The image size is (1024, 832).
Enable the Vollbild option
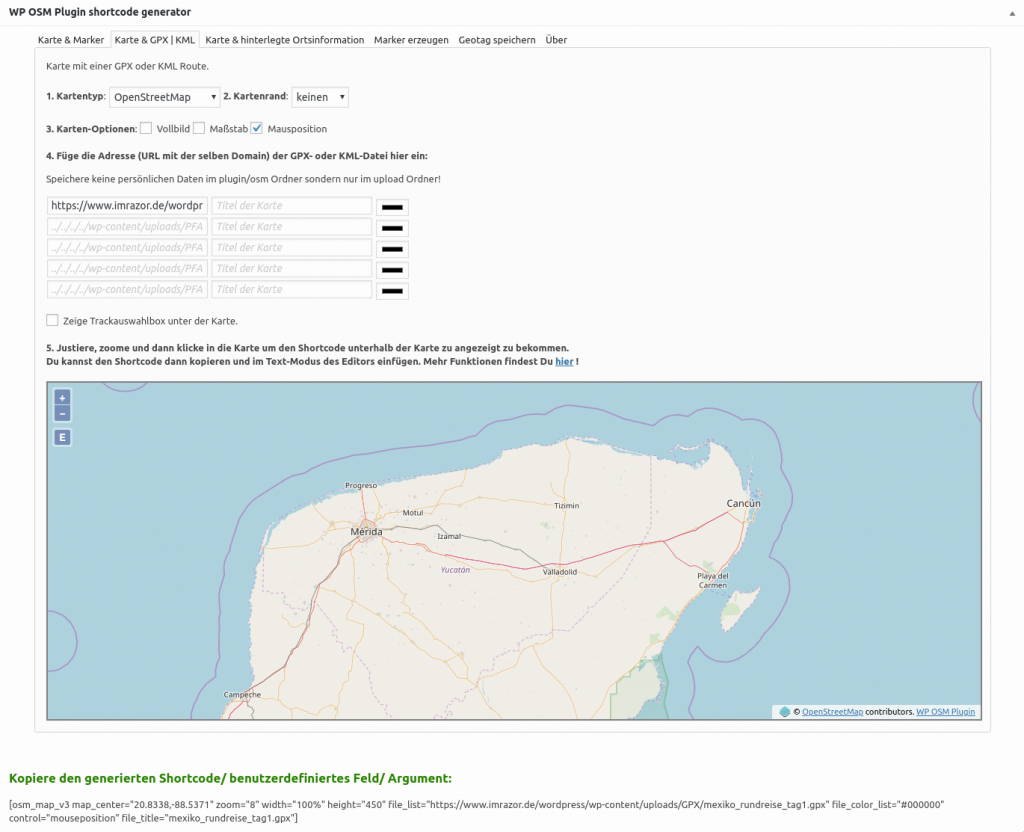[x=146, y=128]
